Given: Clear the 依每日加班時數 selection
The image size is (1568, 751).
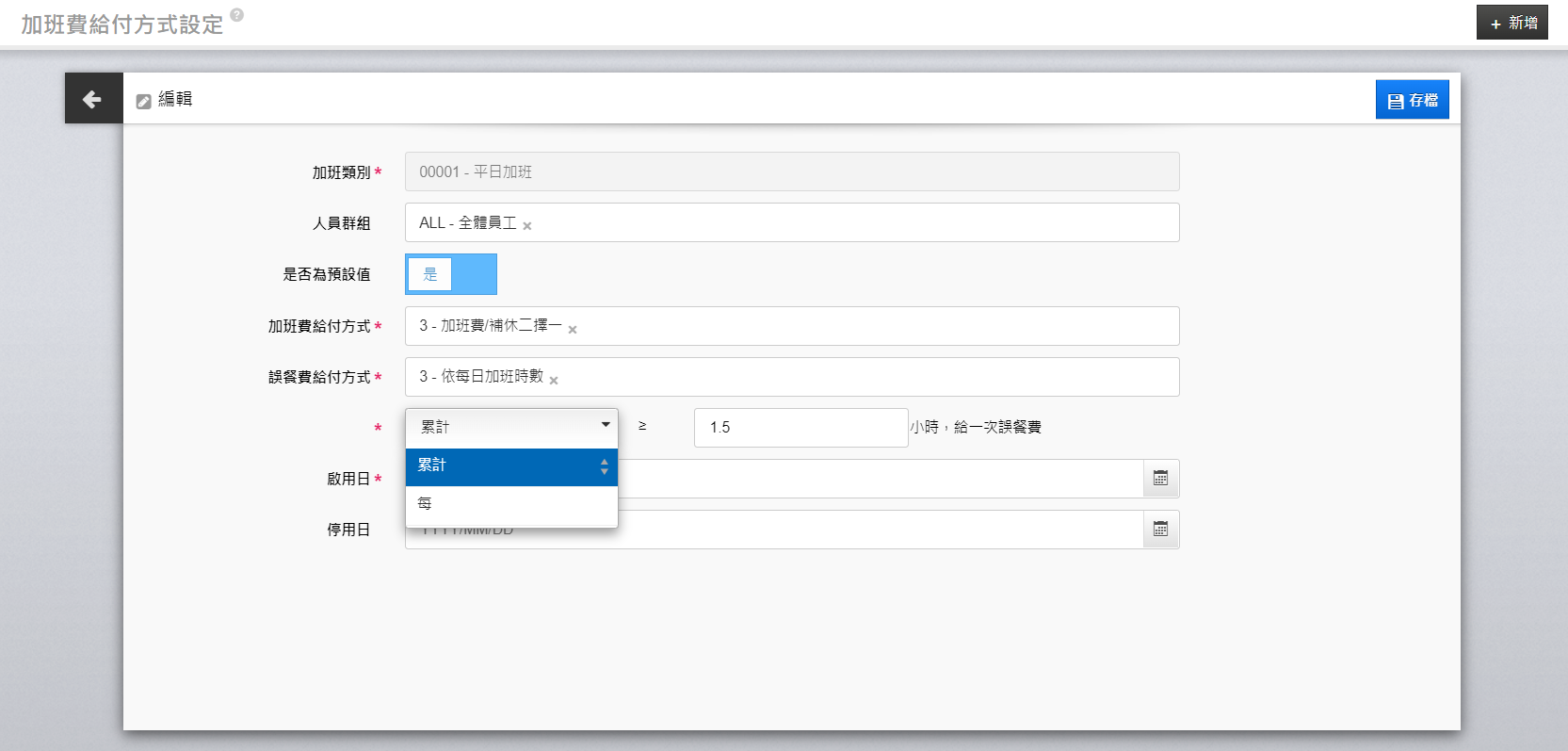Looking at the screenshot, I should [554, 381].
